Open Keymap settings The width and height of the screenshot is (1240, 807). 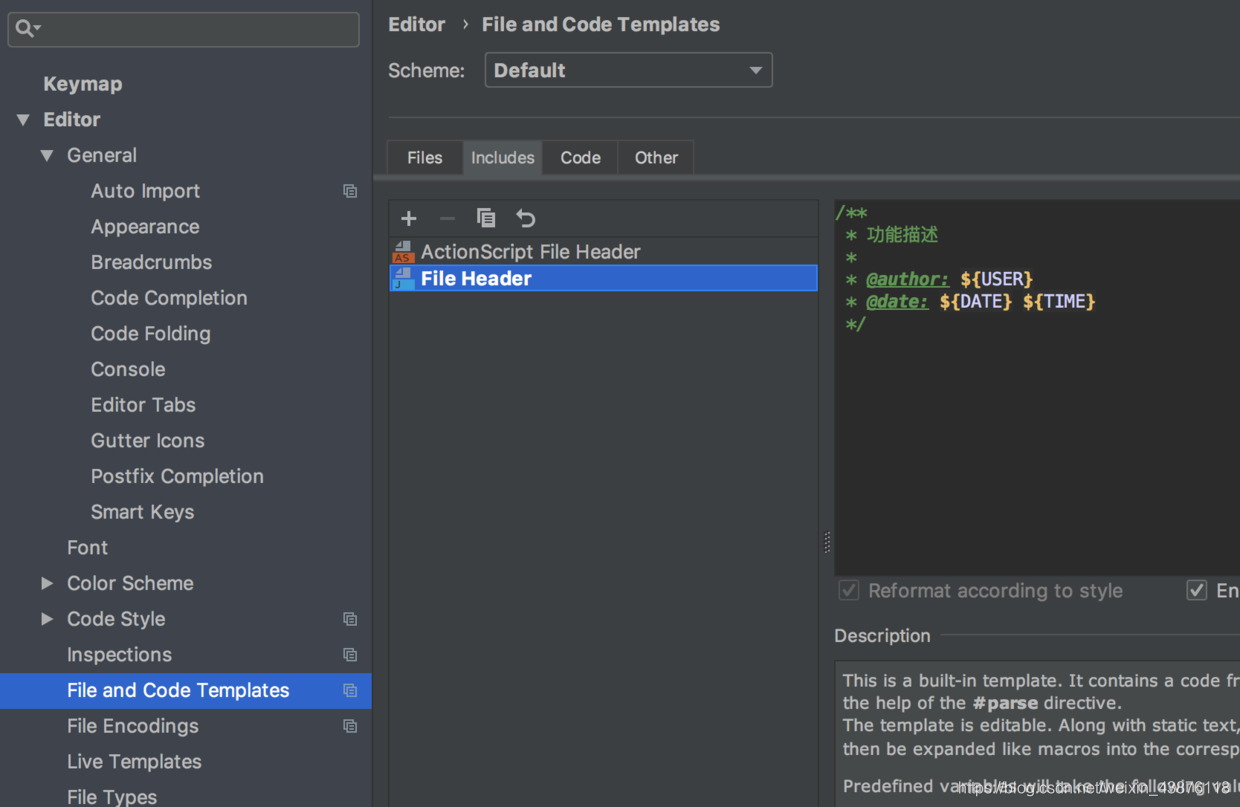point(83,84)
